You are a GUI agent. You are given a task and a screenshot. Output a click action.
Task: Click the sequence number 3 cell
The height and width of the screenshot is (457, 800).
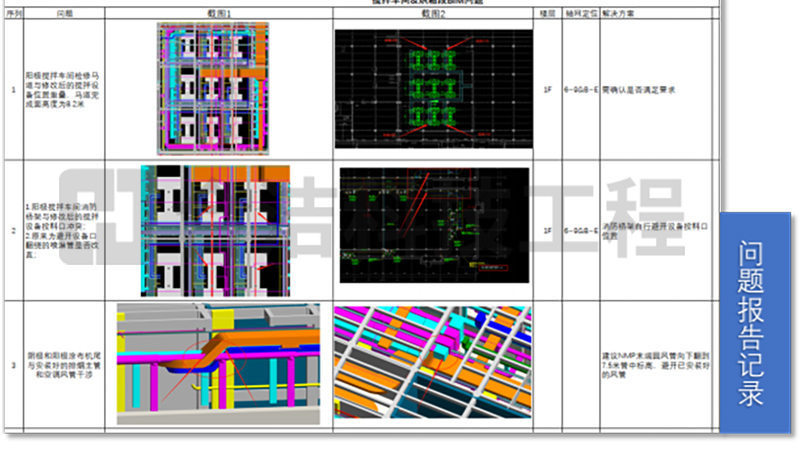13,366
